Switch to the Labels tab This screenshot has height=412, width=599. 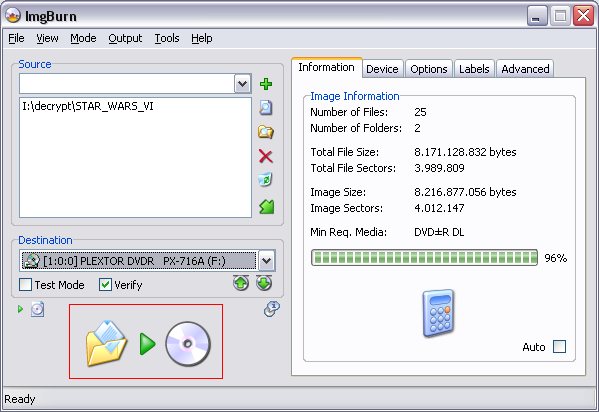pyautogui.click(x=474, y=69)
